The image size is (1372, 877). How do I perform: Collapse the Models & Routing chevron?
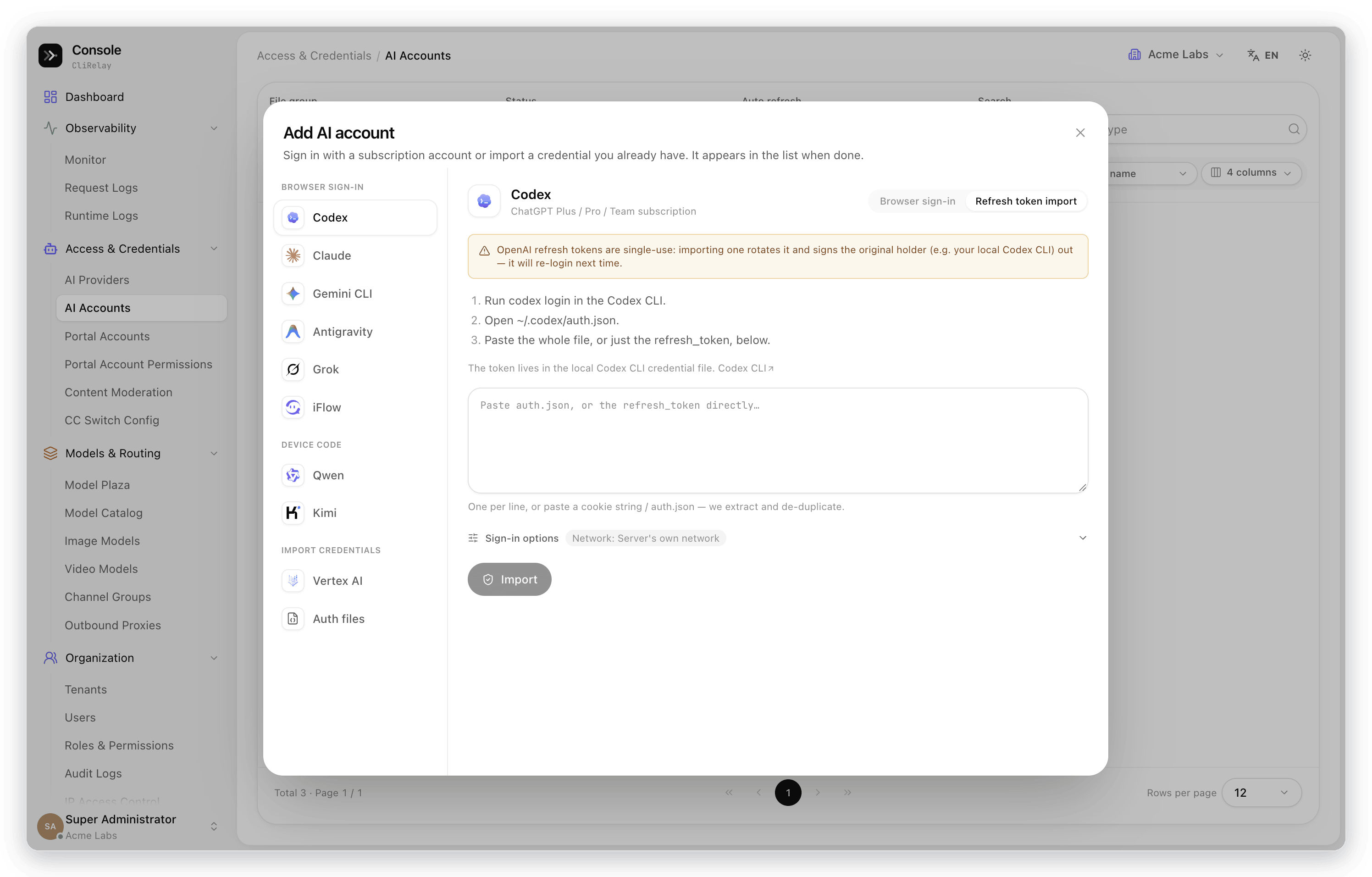[x=214, y=453]
